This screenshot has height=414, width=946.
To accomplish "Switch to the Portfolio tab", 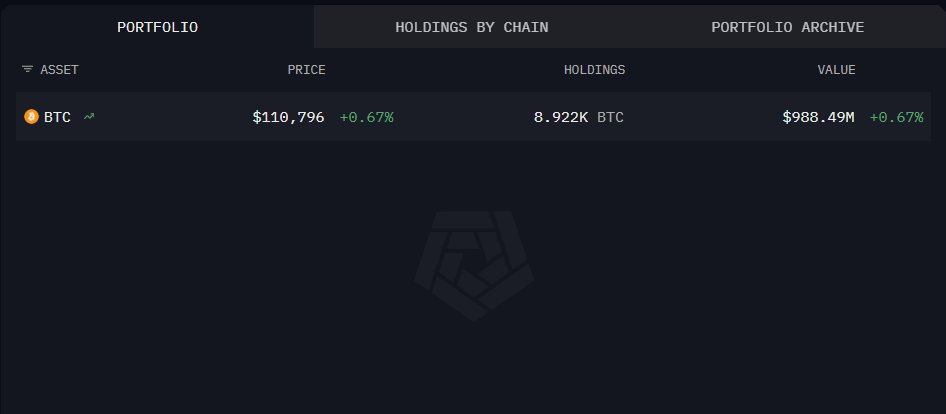I will click(157, 27).
